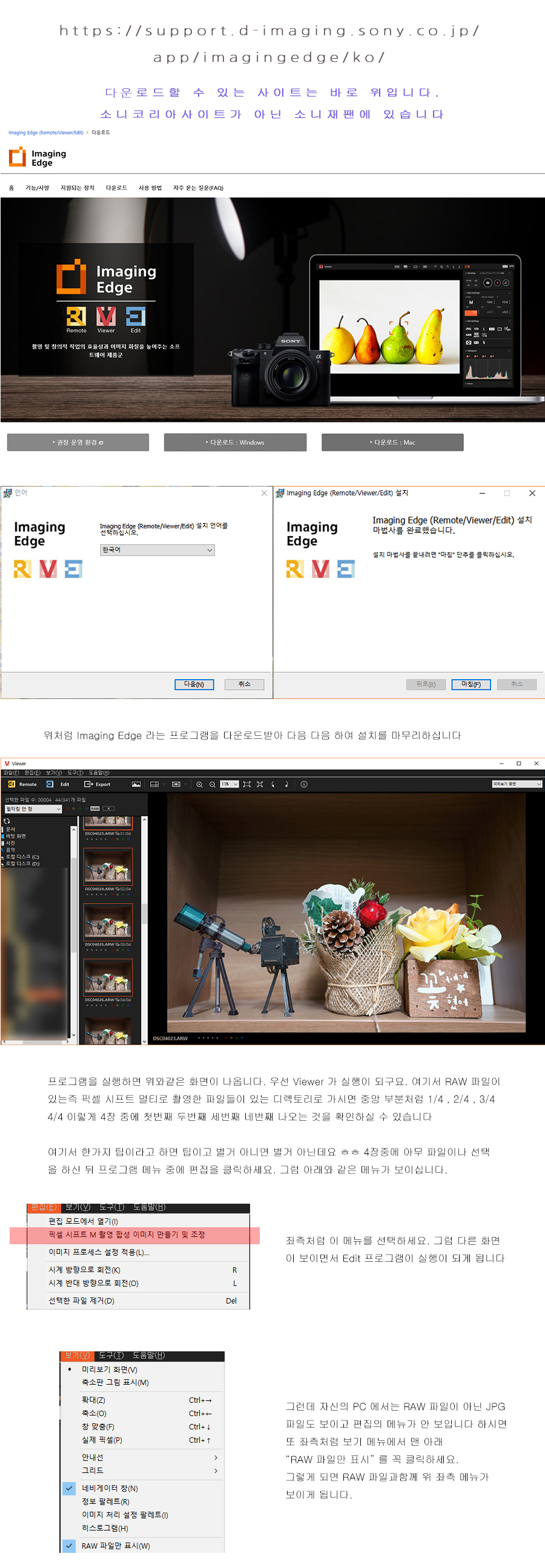The image size is (545, 1568).
Task: Click the Export icon in Viewer toolbar
Action: click(x=97, y=784)
